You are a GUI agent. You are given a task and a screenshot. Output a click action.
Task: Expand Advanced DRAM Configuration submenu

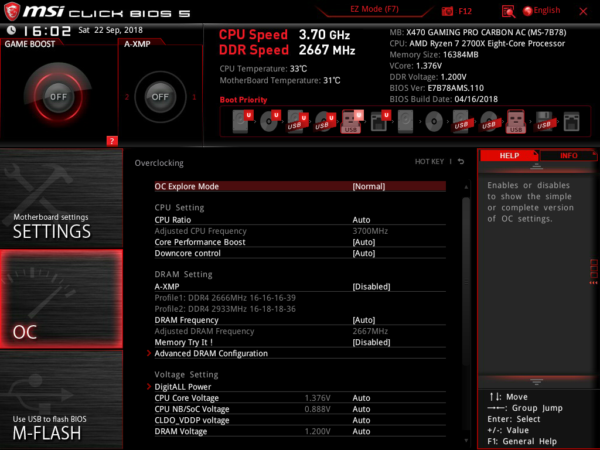(x=300, y=353)
